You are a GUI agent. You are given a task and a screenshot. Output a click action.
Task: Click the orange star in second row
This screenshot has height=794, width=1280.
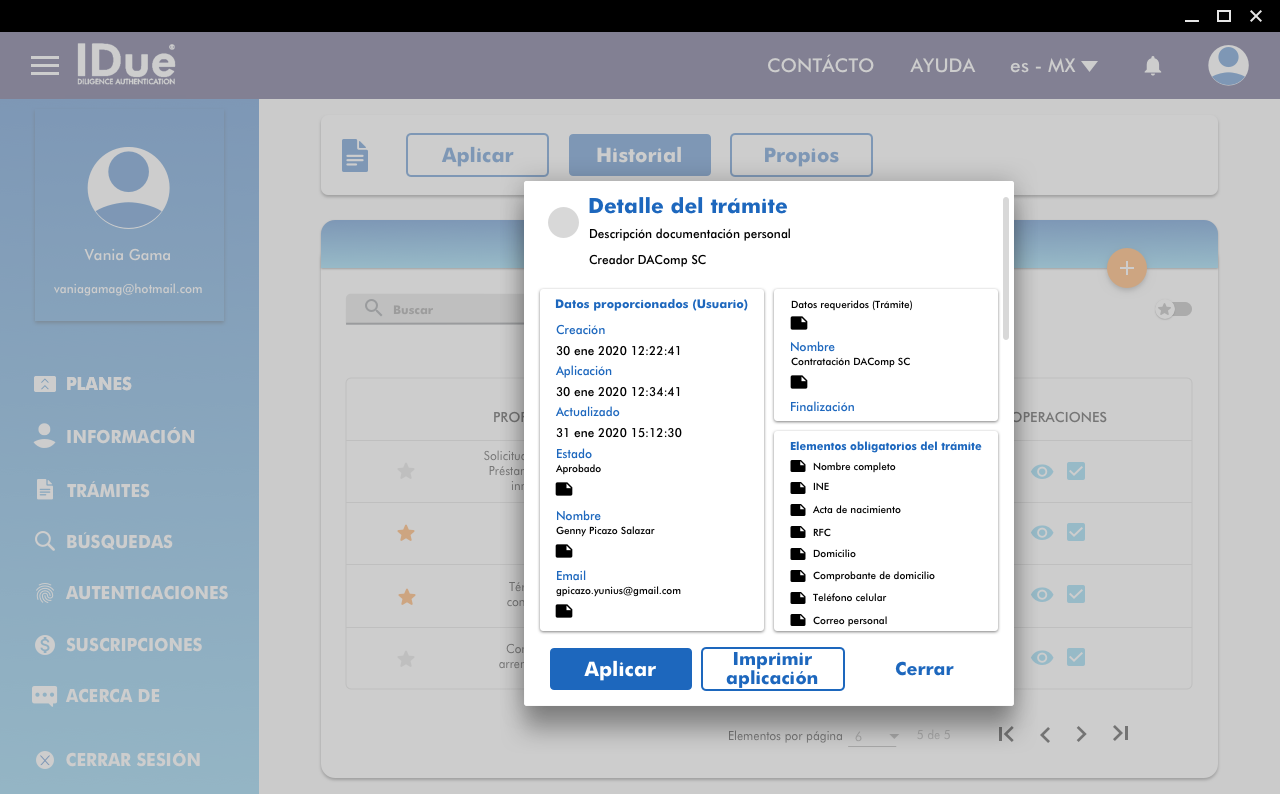[x=406, y=534]
